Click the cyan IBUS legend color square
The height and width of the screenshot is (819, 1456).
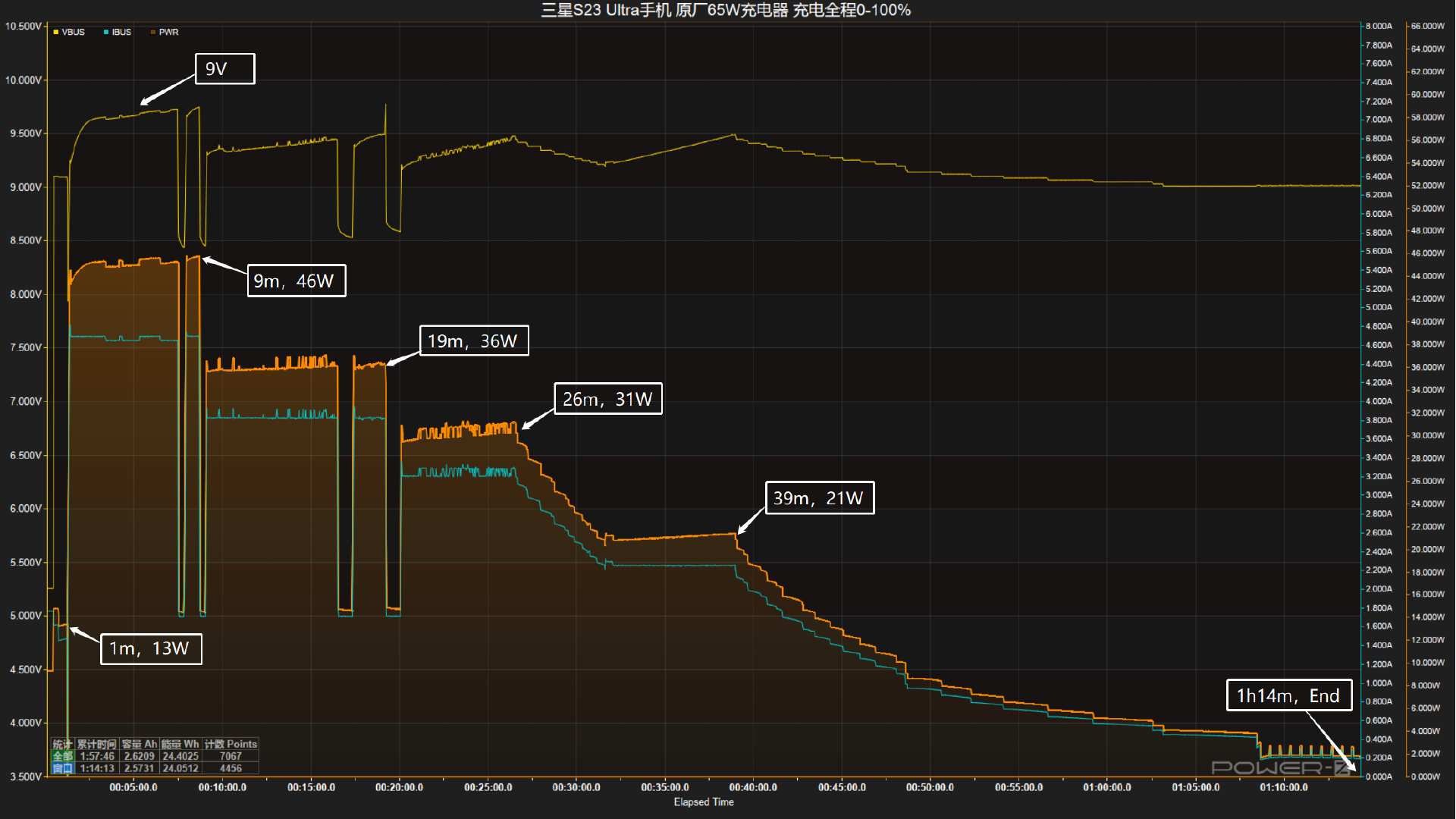[106, 33]
